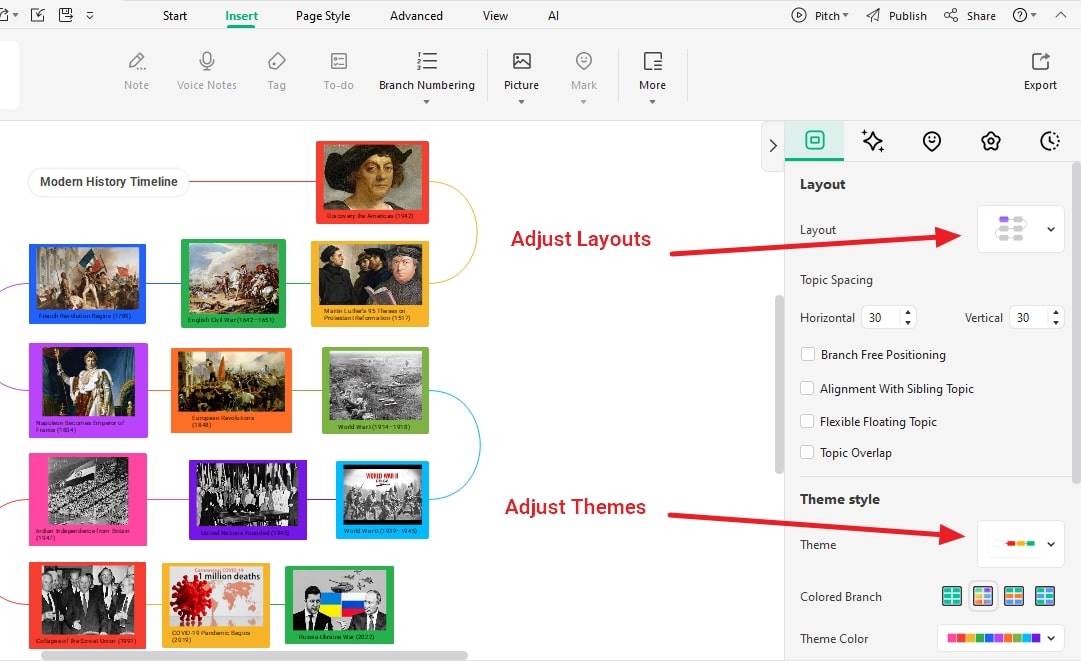This screenshot has height=661, width=1081.
Task: Open the AI tab
Action: (553, 16)
